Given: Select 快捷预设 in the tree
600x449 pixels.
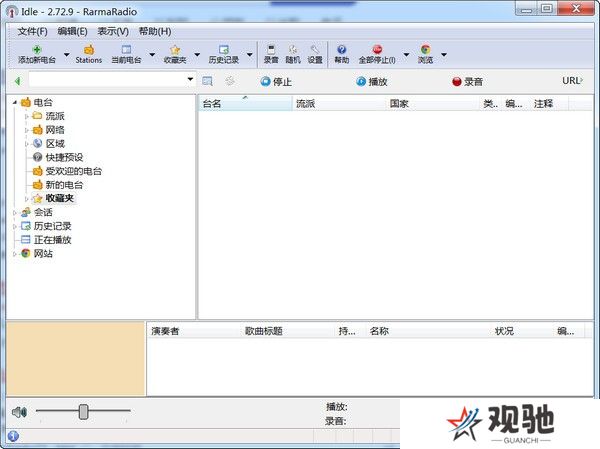Looking at the screenshot, I should [x=64, y=157].
